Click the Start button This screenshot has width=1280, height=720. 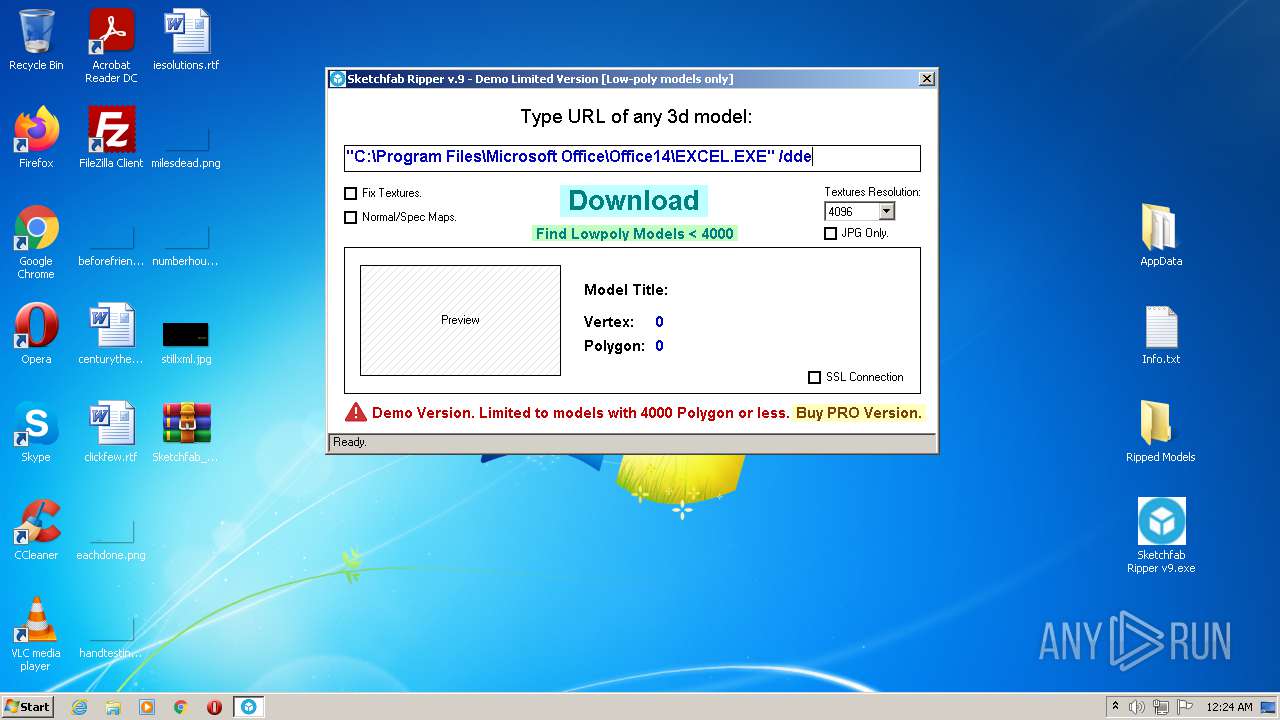(x=28, y=707)
